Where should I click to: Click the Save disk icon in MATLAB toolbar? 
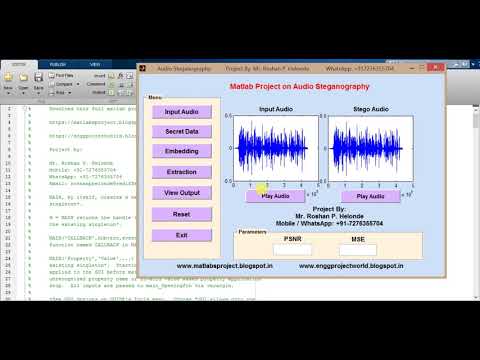tap(38, 78)
